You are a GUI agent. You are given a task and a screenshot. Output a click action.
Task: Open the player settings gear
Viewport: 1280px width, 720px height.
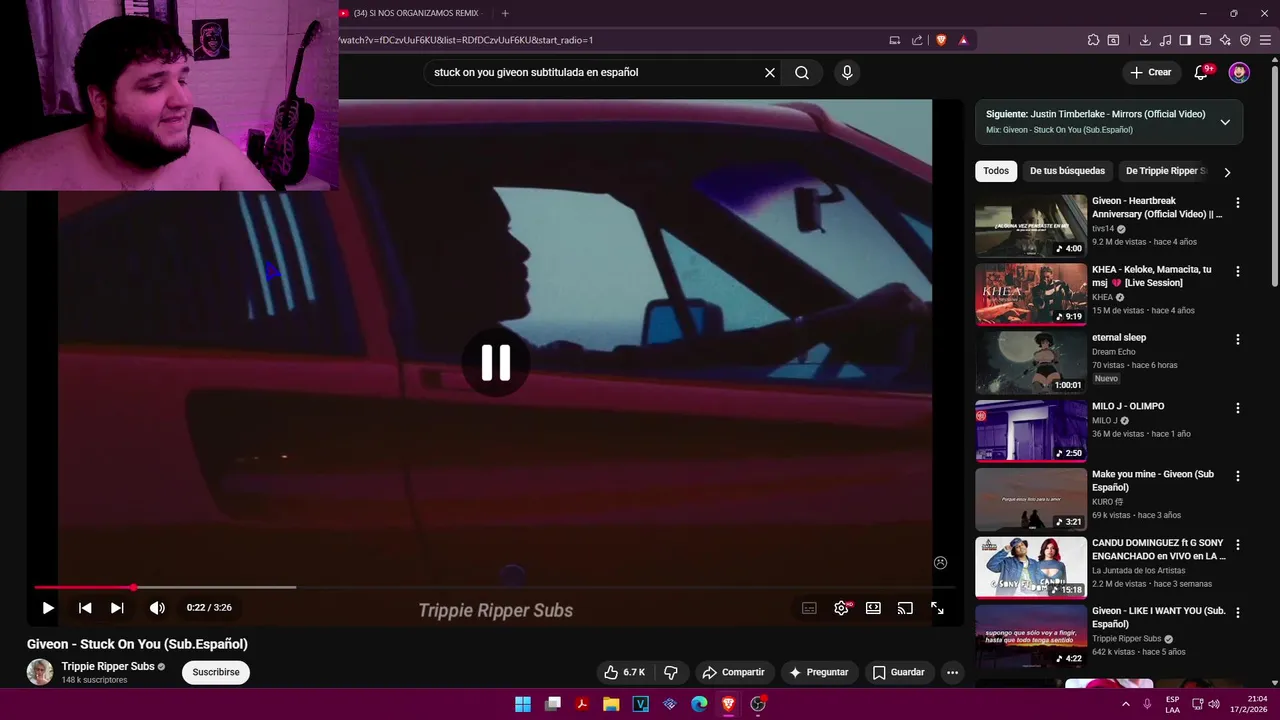point(842,608)
